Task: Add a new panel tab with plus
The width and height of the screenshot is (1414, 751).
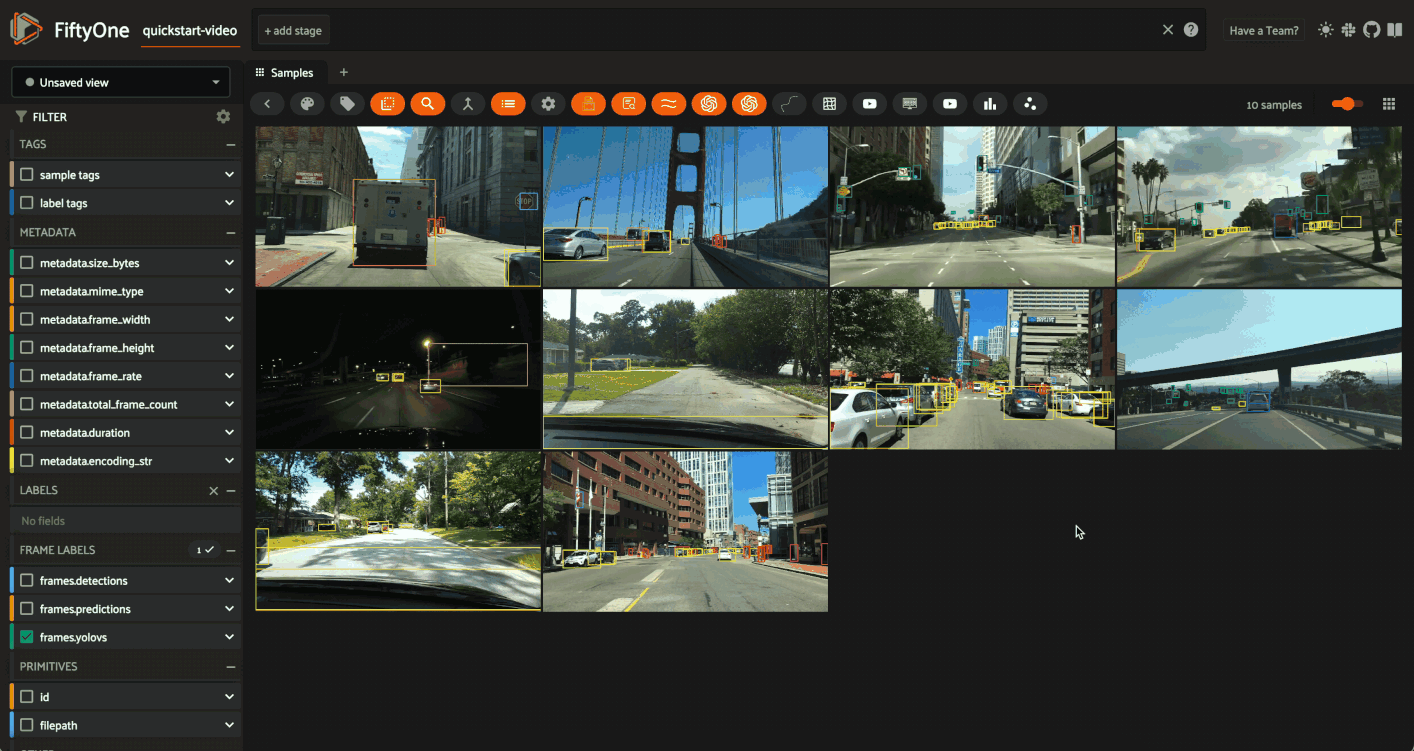Action: click(x=344, y=72)
